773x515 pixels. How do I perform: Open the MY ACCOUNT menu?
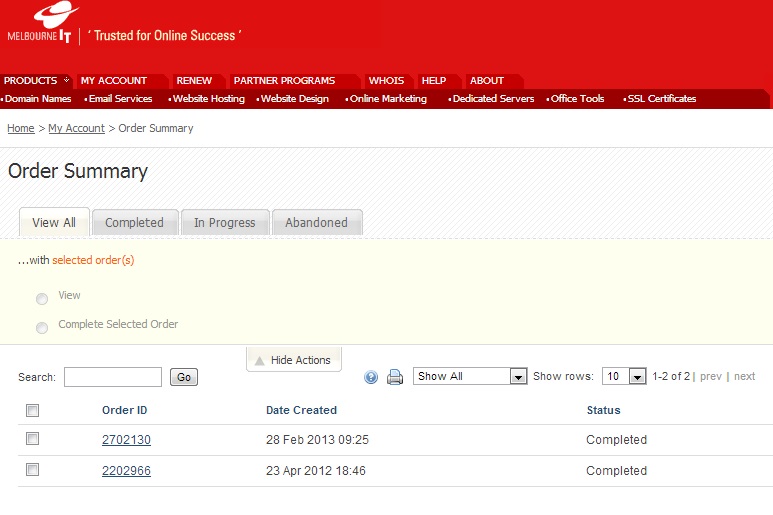[x=114, y=81]
